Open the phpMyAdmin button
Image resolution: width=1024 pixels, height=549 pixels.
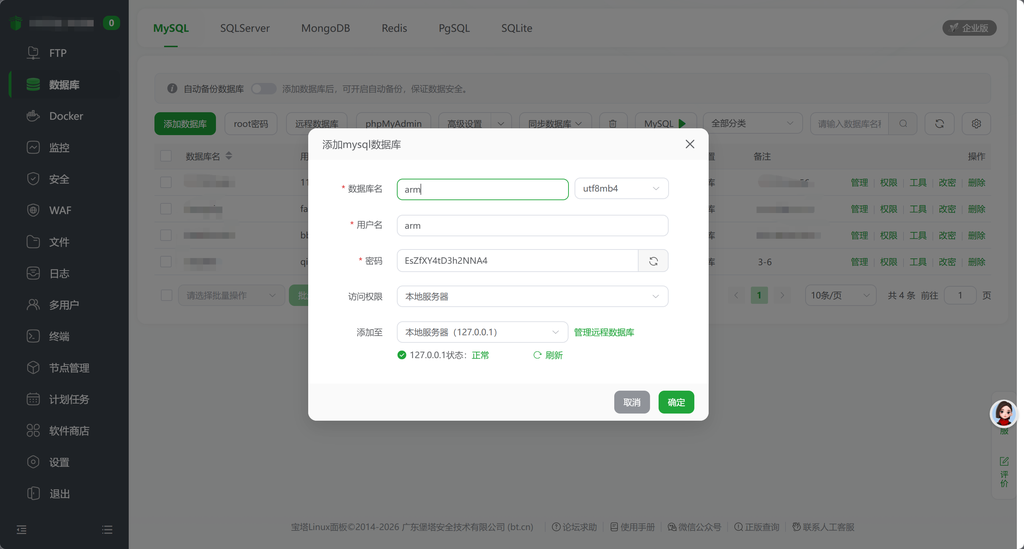(x=393, y=123)
